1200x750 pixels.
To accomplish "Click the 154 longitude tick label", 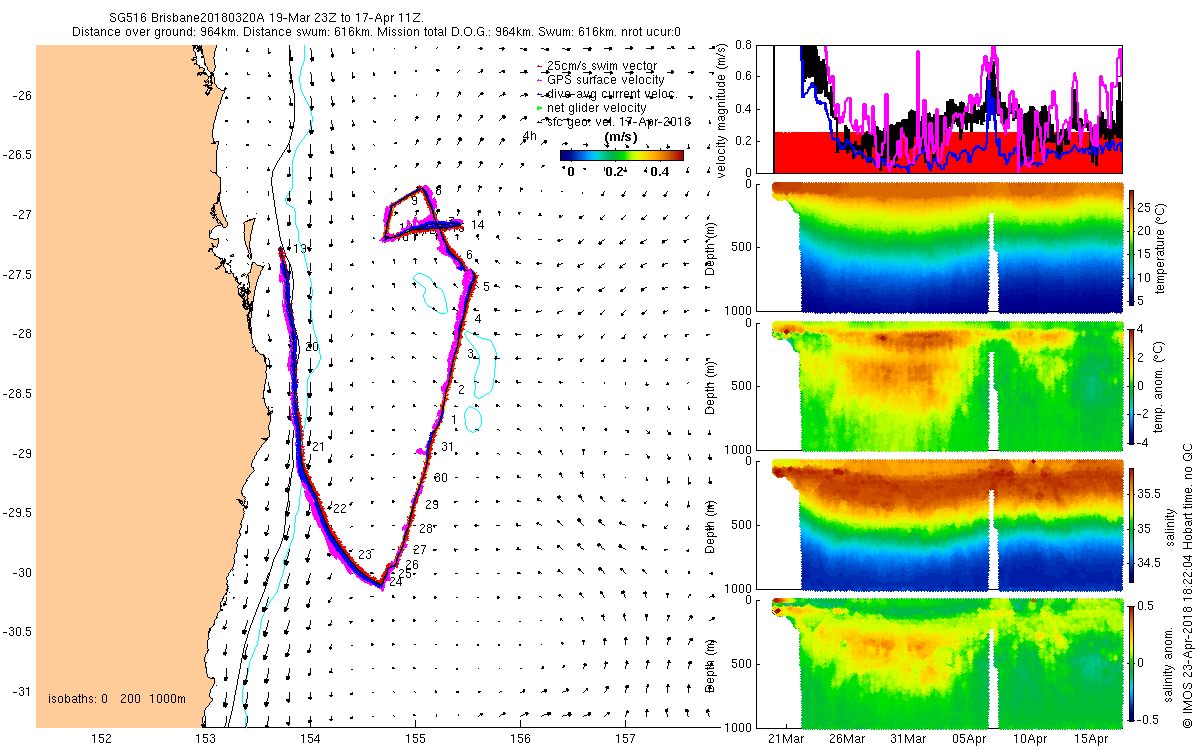I will (310, 739).
